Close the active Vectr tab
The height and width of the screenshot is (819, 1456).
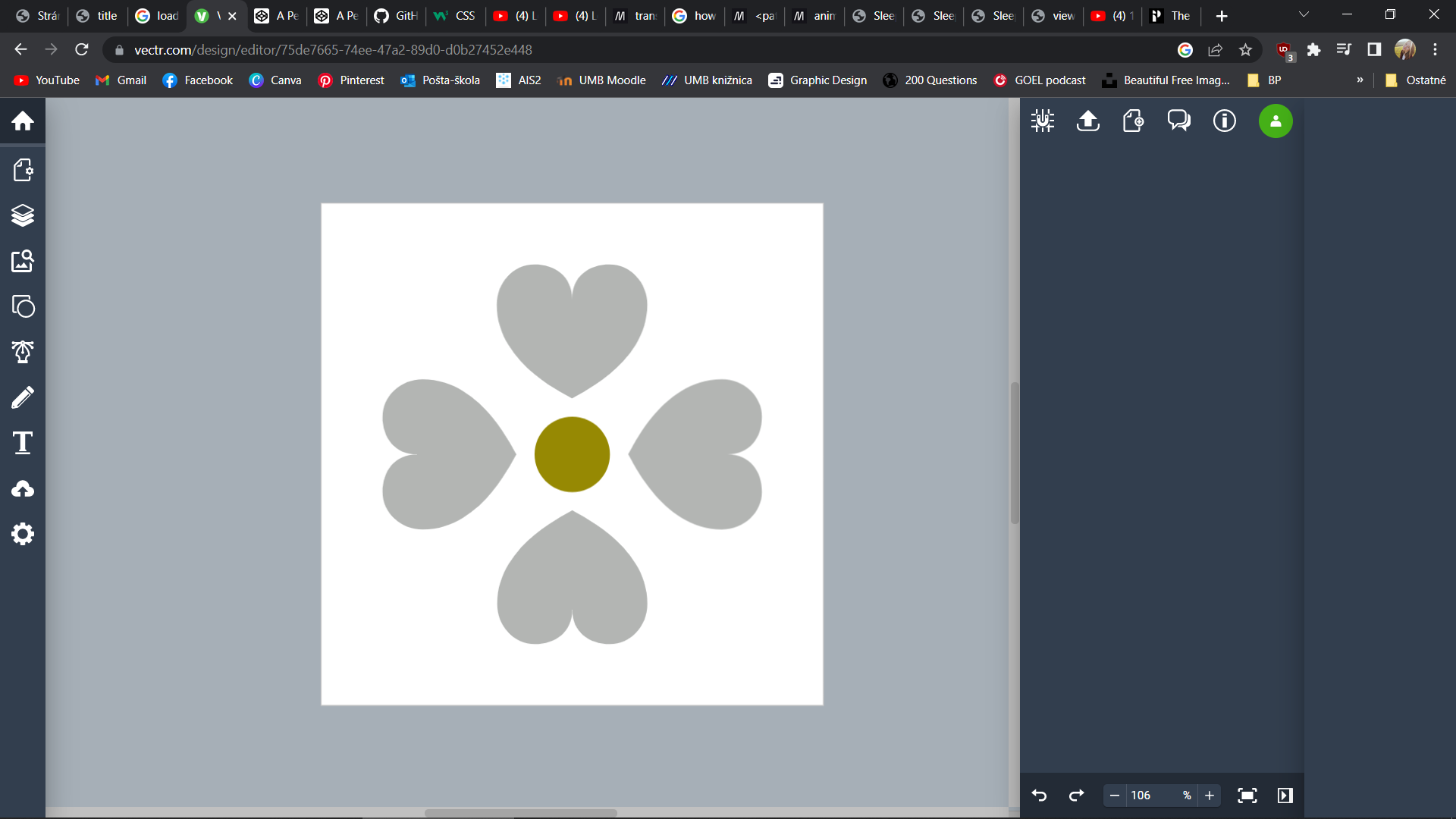pos(232,16)
